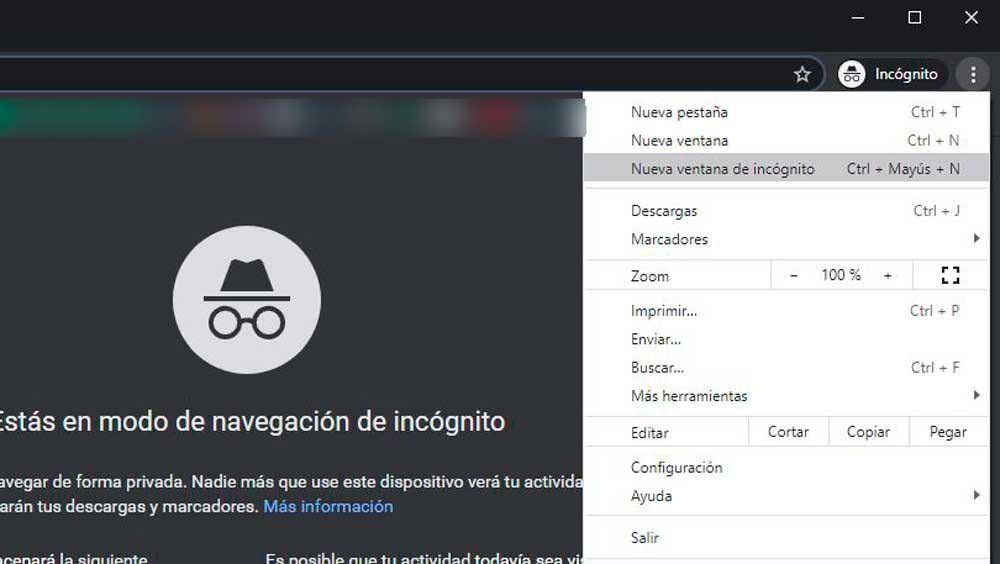This screenshot has height=564, width=1000.
Task: Expand the Ayuda submenu
Action: (975, 496)
